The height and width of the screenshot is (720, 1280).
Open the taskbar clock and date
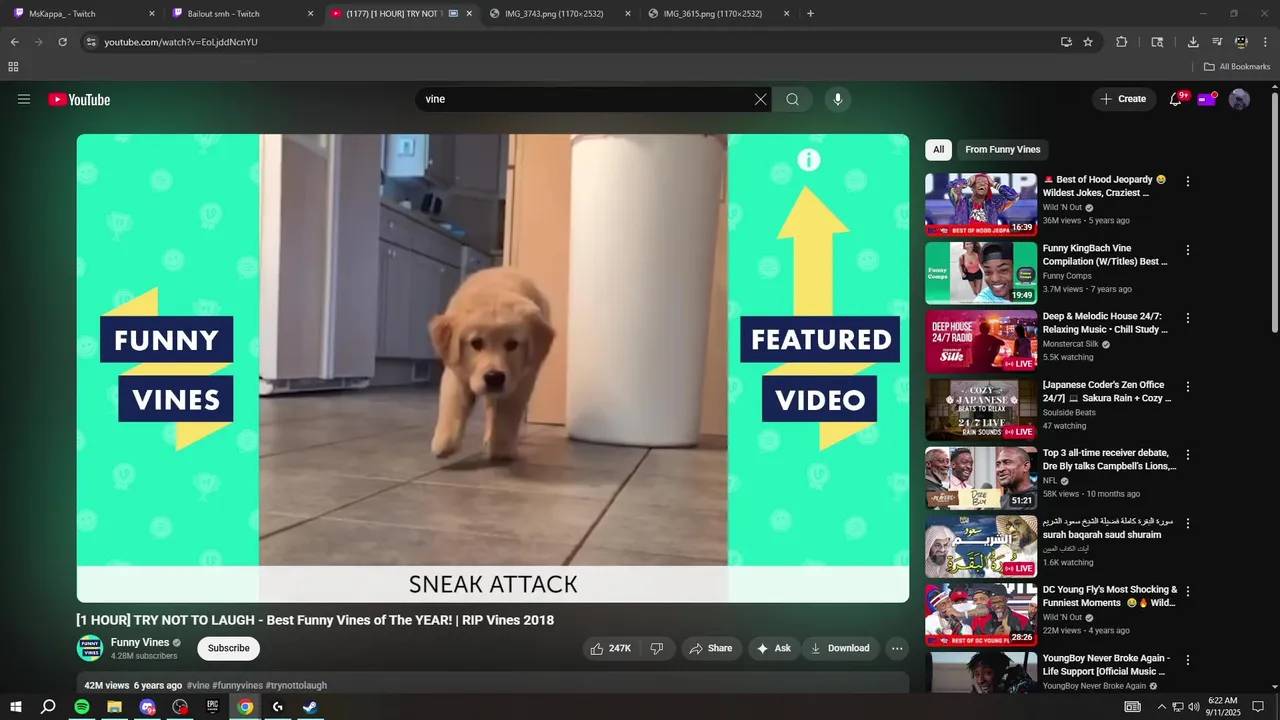pyautogui.click(x=1223, y=707)
